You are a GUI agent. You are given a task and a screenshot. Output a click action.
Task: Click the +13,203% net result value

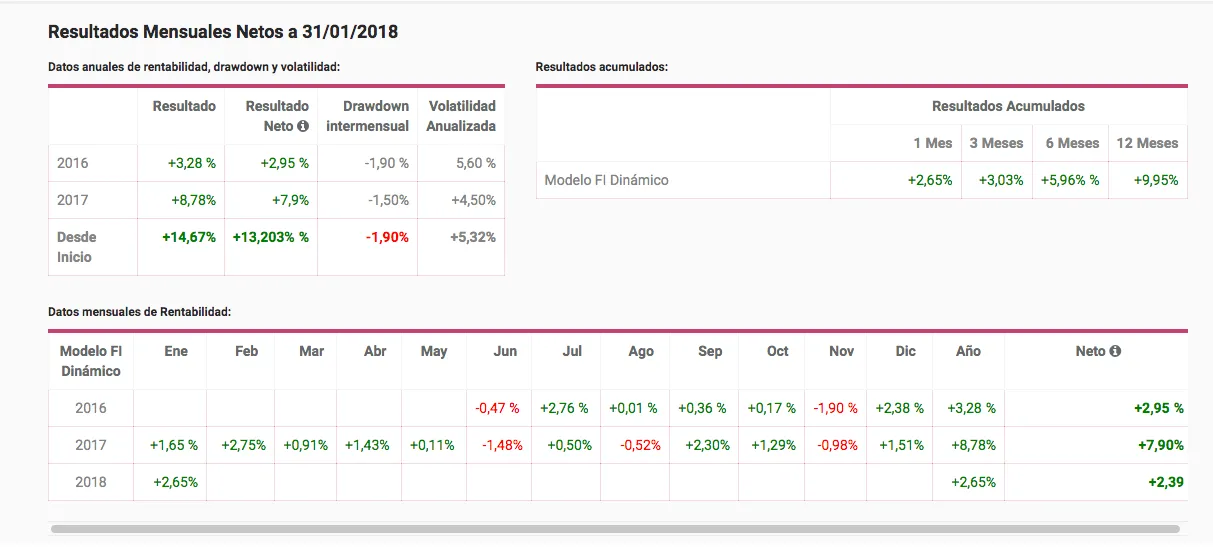[270, 238]
